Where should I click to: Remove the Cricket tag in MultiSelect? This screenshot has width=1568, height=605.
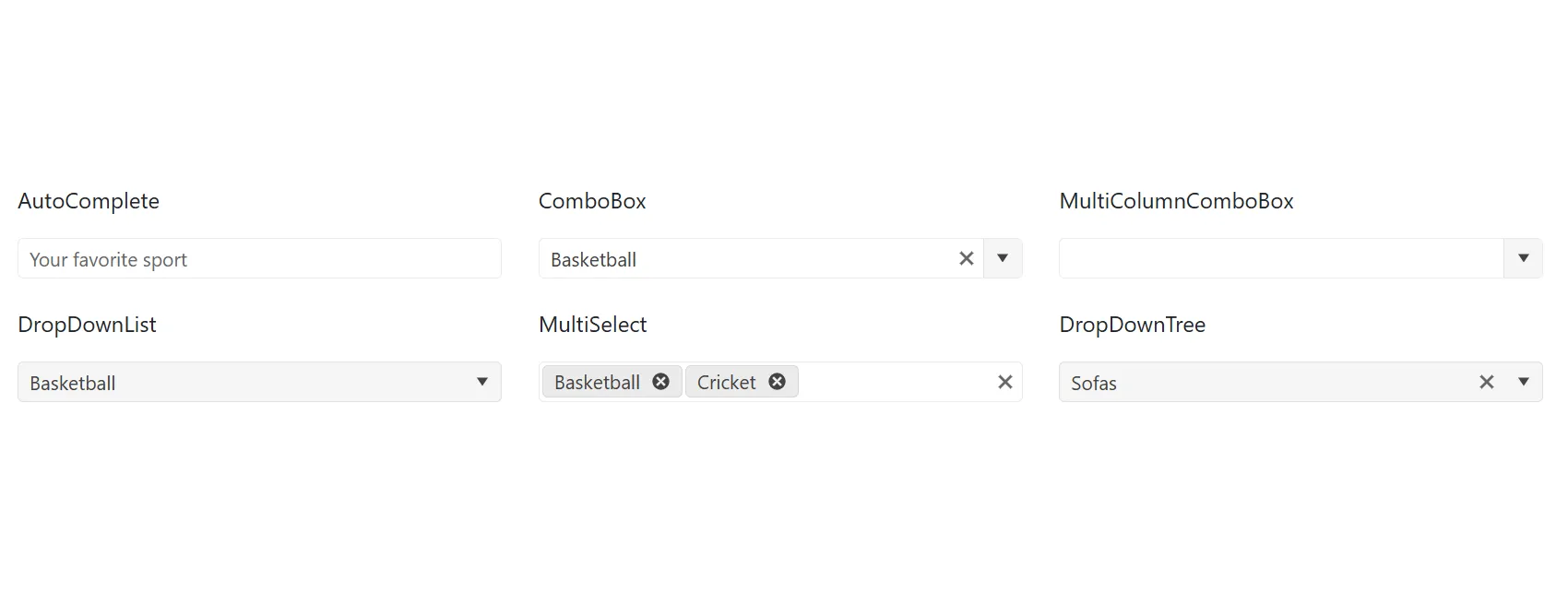coord(777,382)
